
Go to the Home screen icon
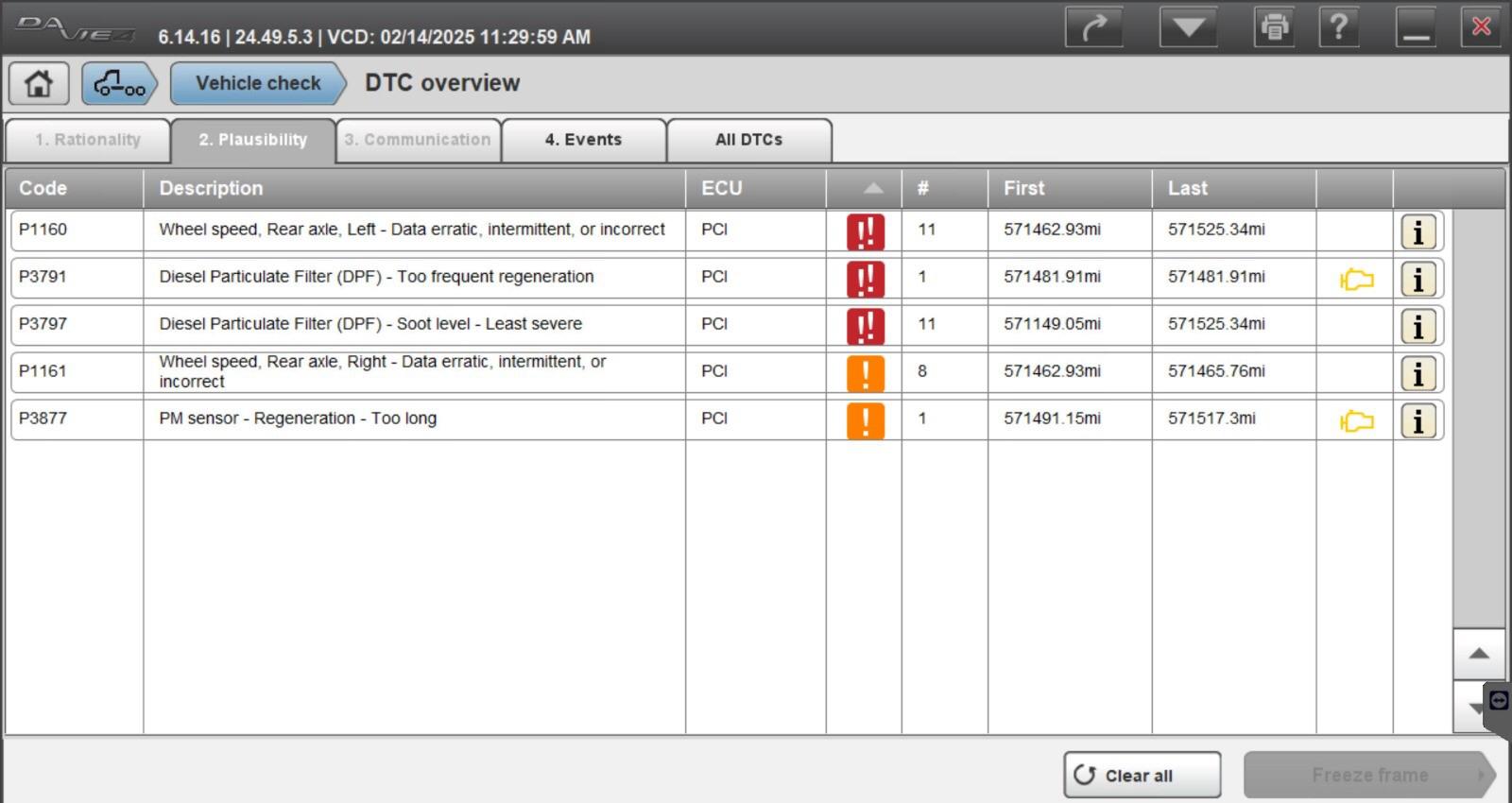(x=39, y=83)
